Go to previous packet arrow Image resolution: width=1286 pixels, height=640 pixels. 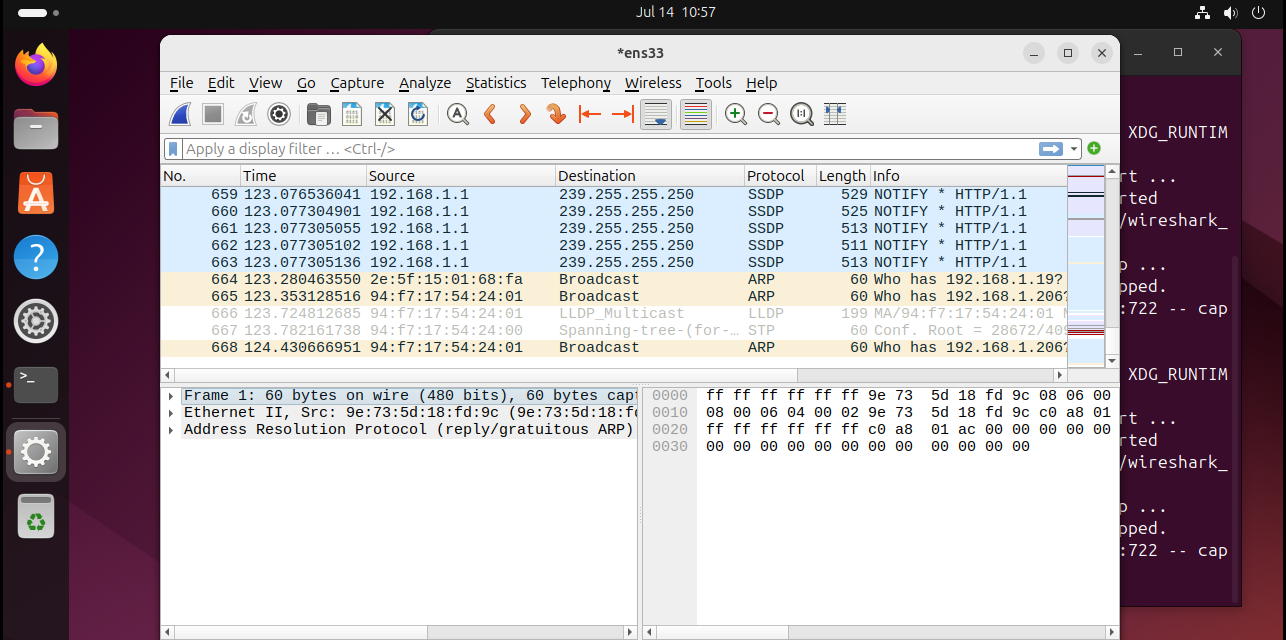[x=491, y=114]
